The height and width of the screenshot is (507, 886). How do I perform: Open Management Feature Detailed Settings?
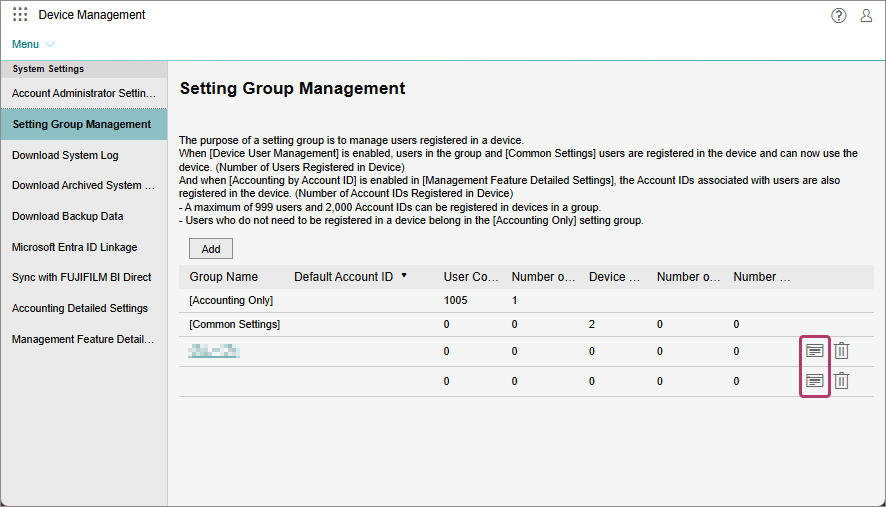click(84, 339)
